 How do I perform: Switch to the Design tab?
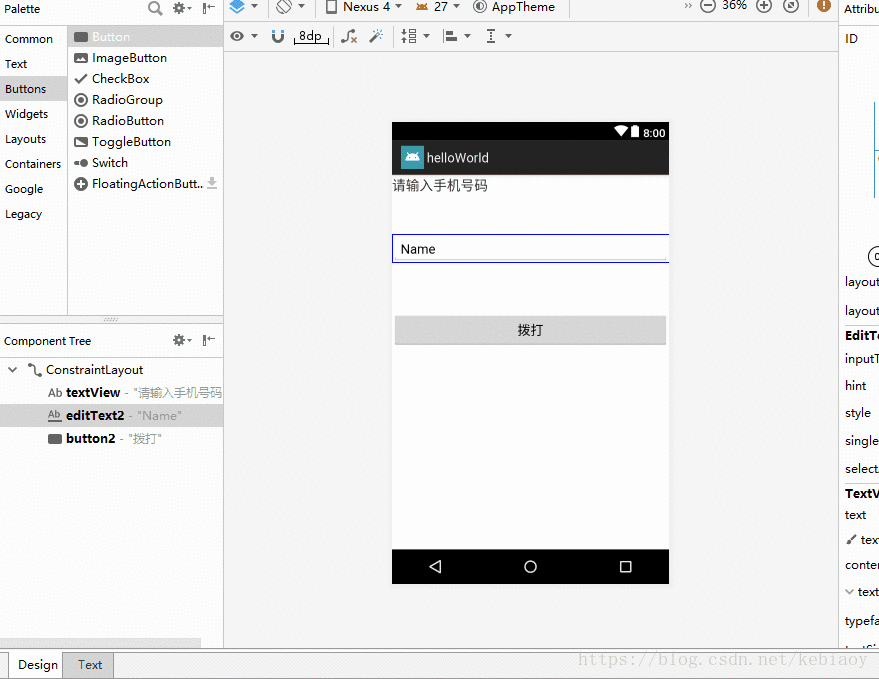38,665
